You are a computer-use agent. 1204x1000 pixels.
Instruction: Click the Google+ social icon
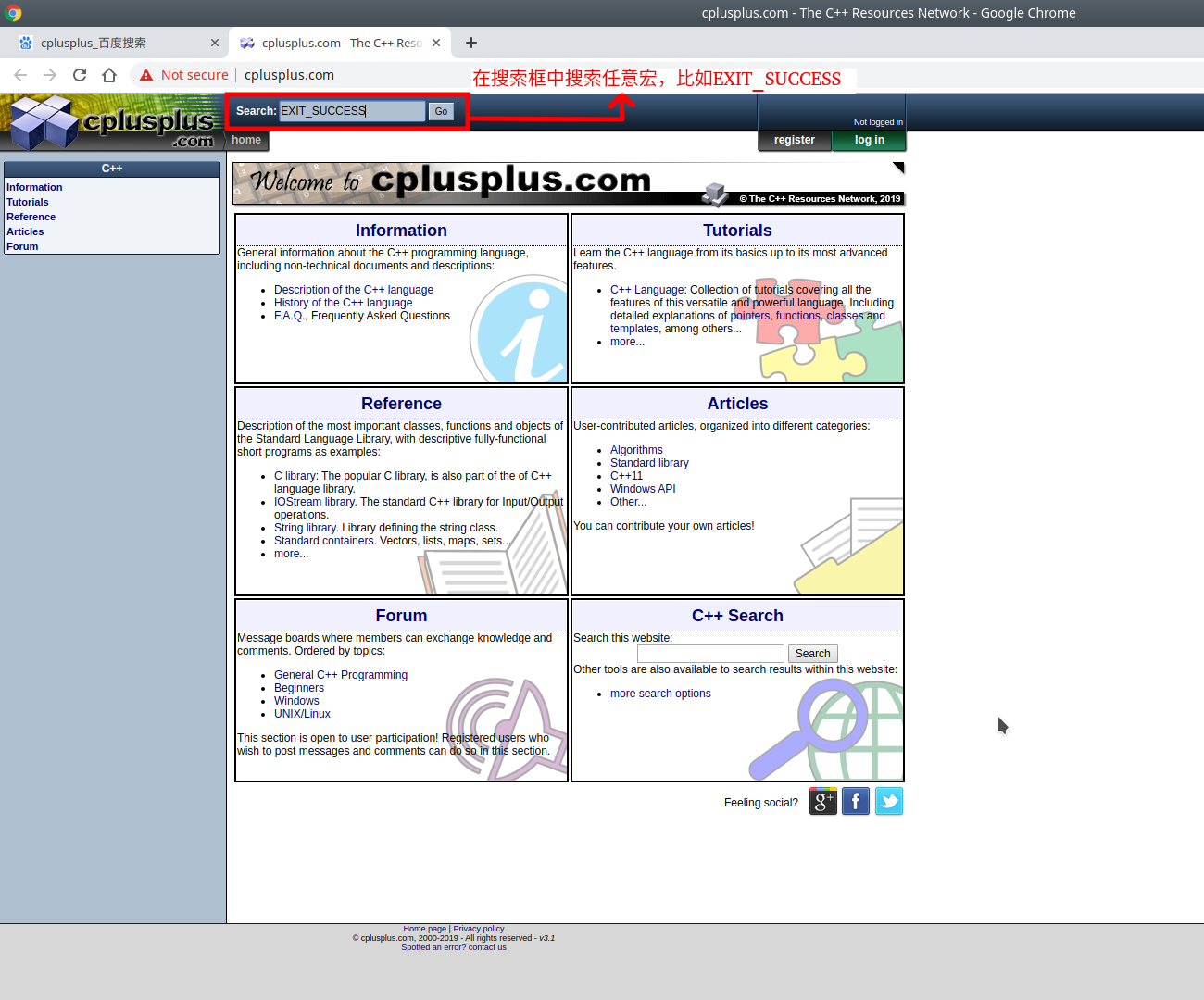coord(823,801)
